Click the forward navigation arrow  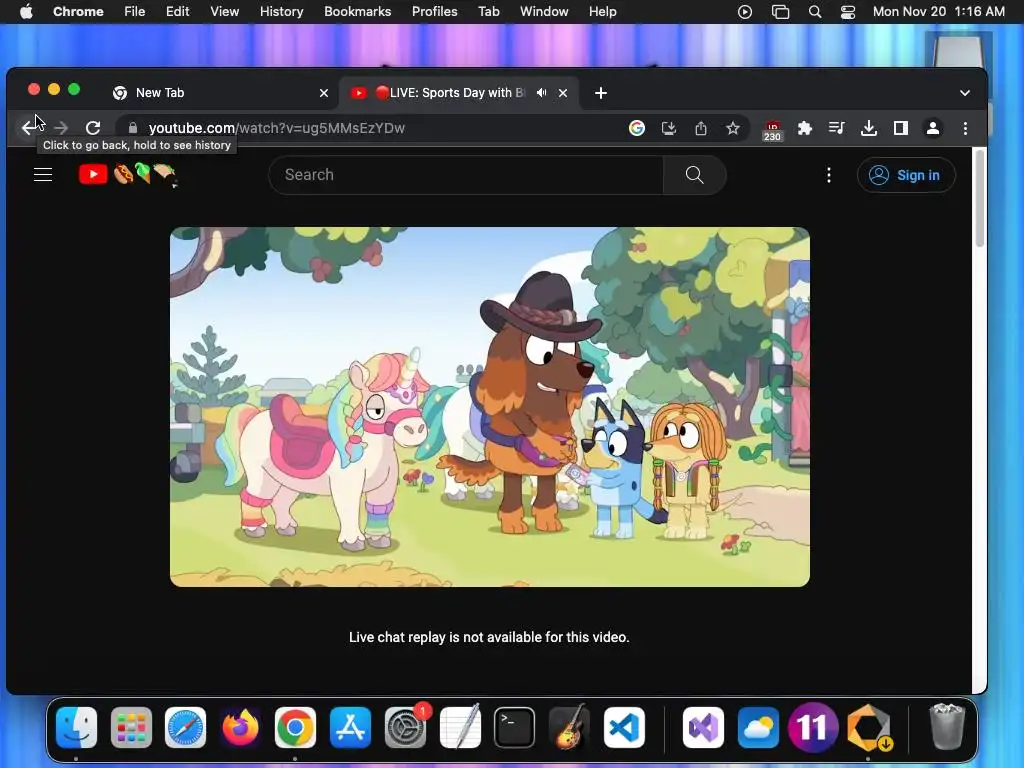tap(61, 128)
